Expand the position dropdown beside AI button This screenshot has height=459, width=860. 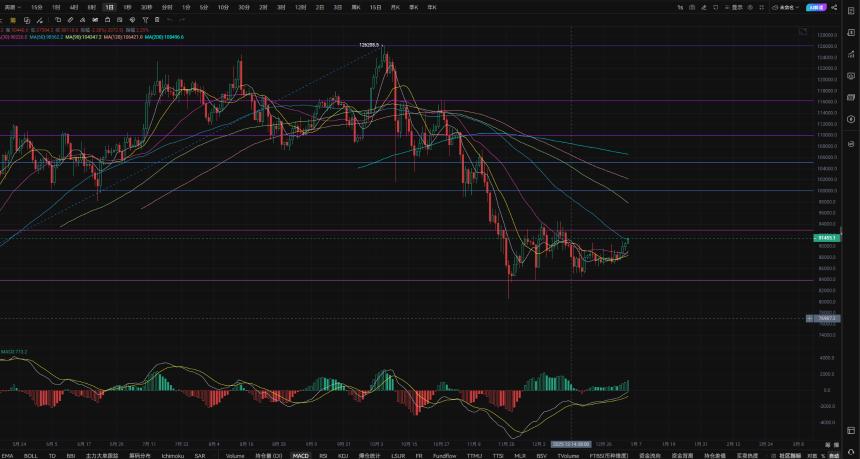click(787, 8)
